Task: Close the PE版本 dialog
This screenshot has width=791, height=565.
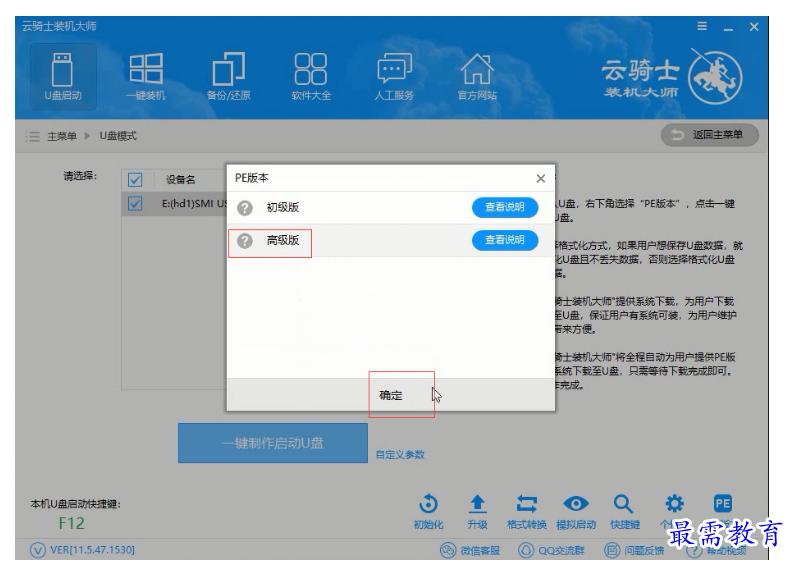Action: click(x=541, y=178)
